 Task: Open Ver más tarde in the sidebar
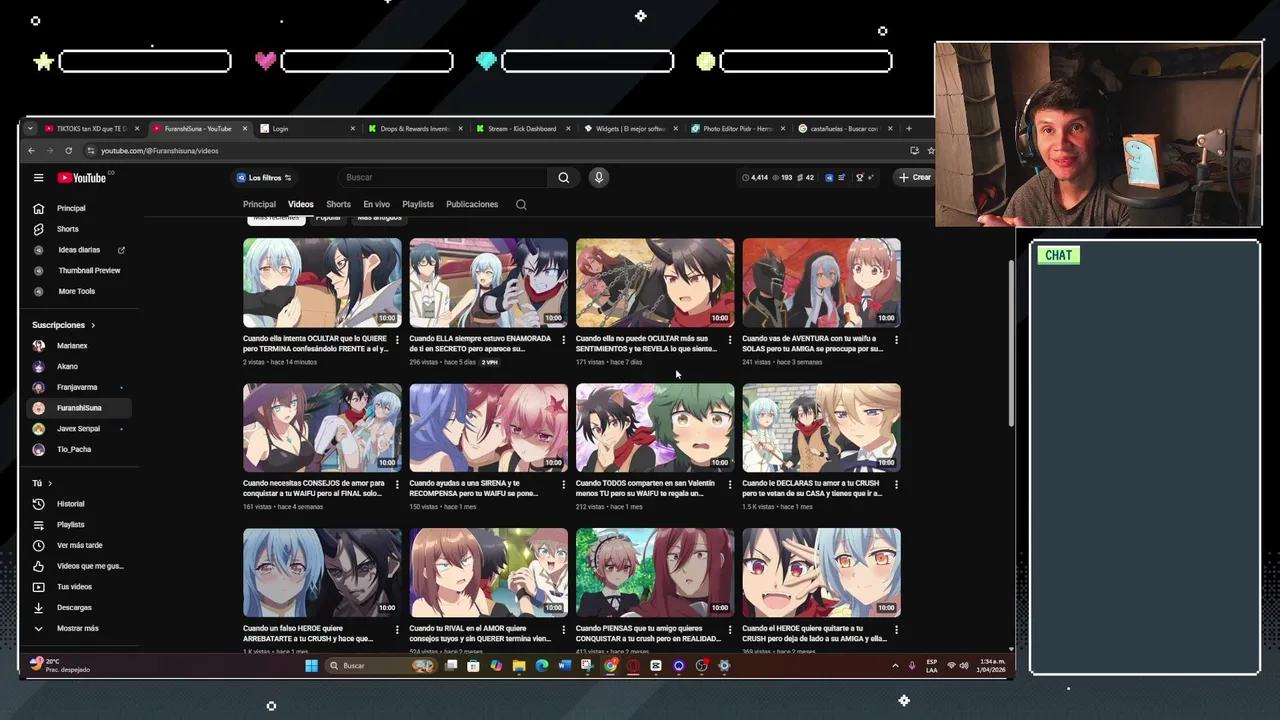79,545
